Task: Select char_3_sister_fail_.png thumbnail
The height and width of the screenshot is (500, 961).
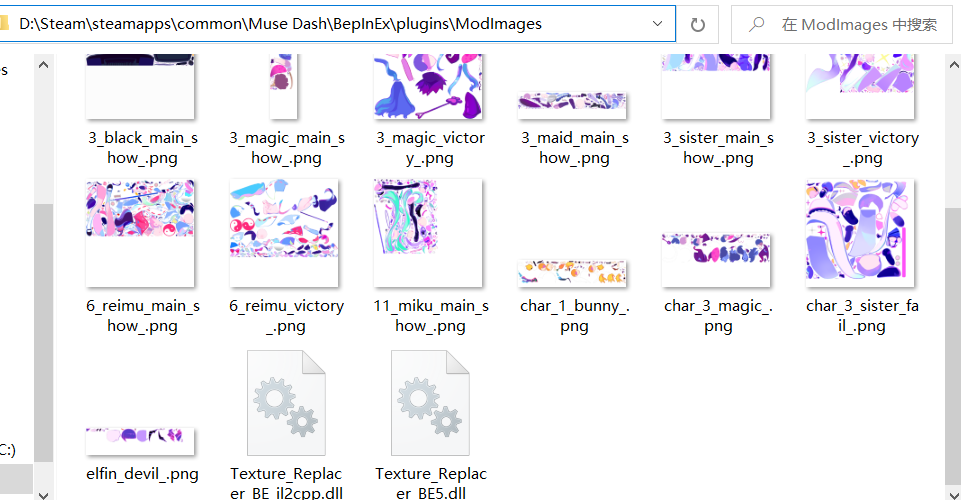Action: pyautogui.click(x=860, y=233)
